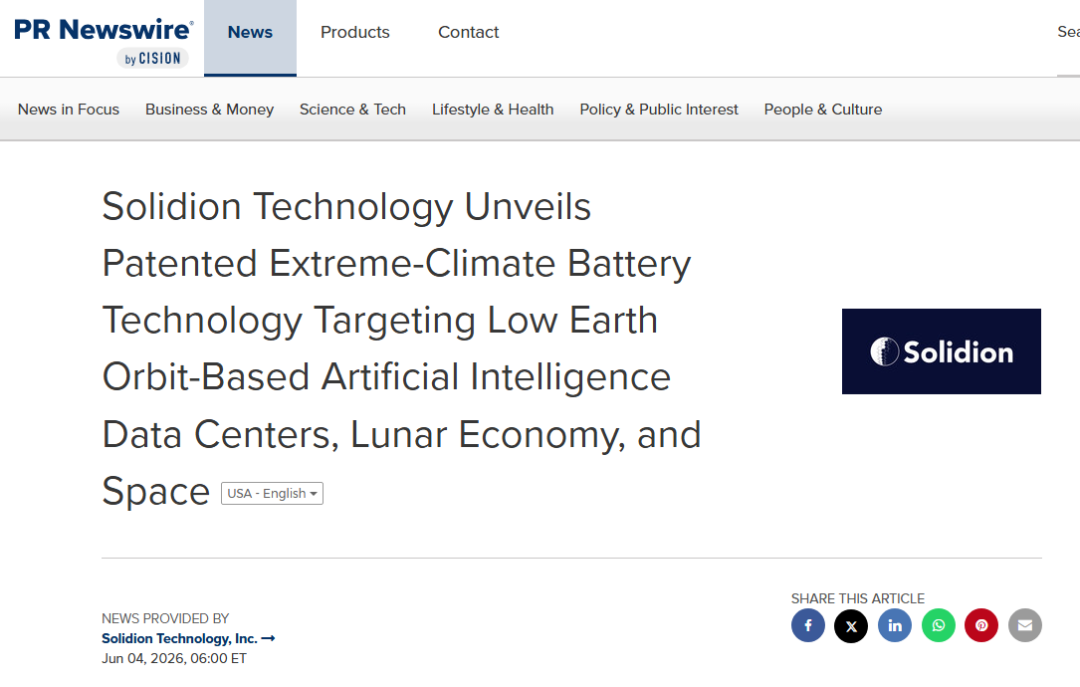
Task: Open USA - English language dropdown
Action: [272, 493]
